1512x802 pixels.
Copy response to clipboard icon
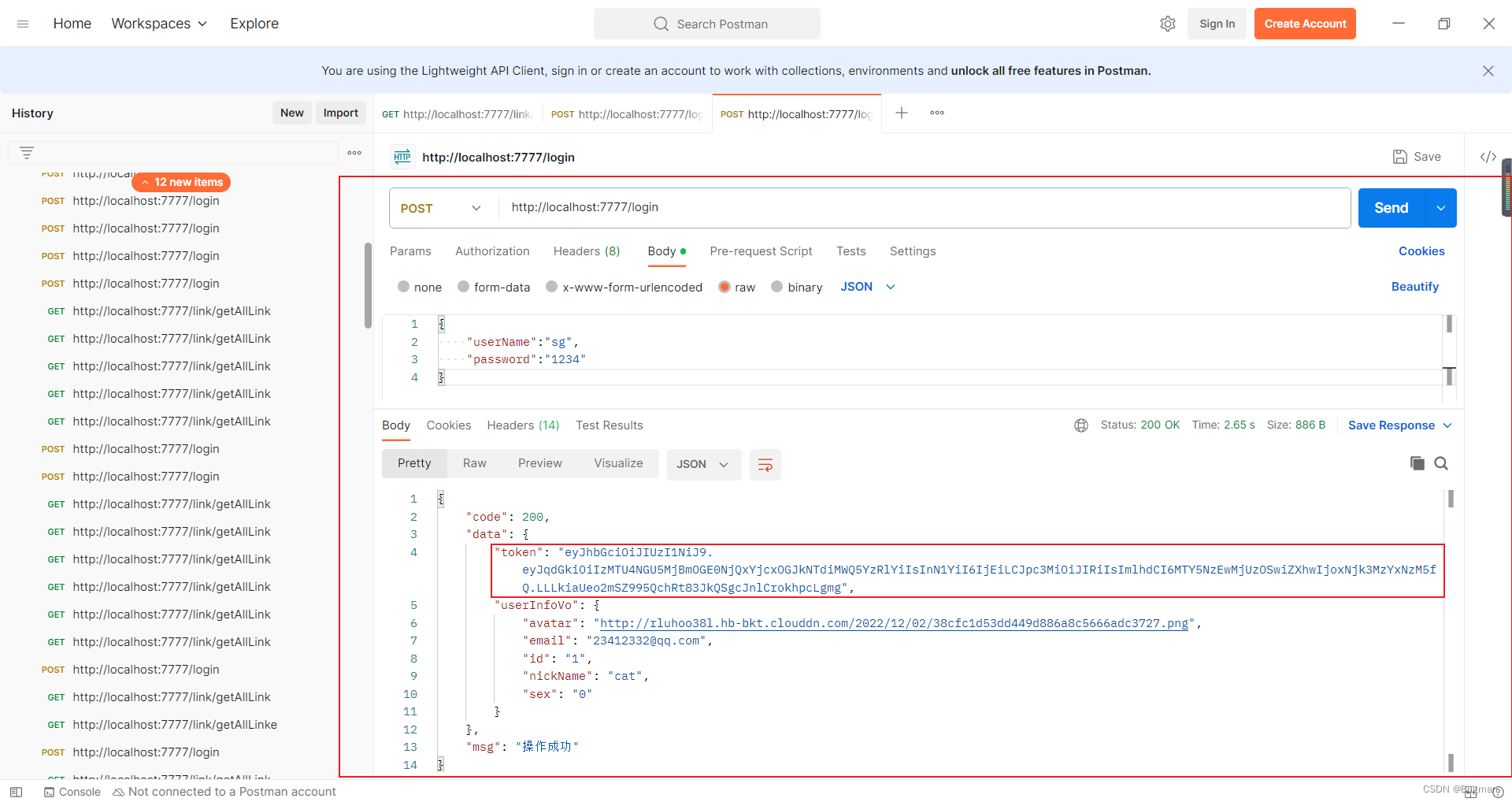point(1417,463)
